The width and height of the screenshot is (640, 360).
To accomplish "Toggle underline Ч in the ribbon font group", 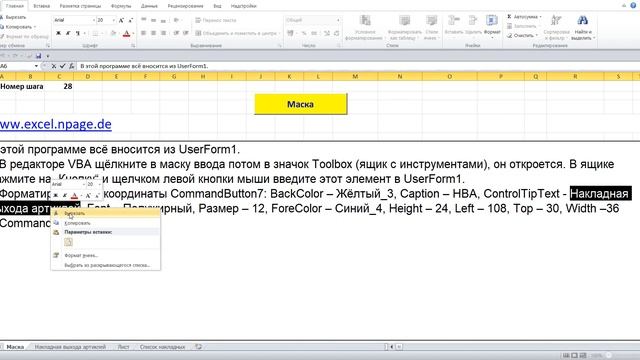I will (78, 33).
